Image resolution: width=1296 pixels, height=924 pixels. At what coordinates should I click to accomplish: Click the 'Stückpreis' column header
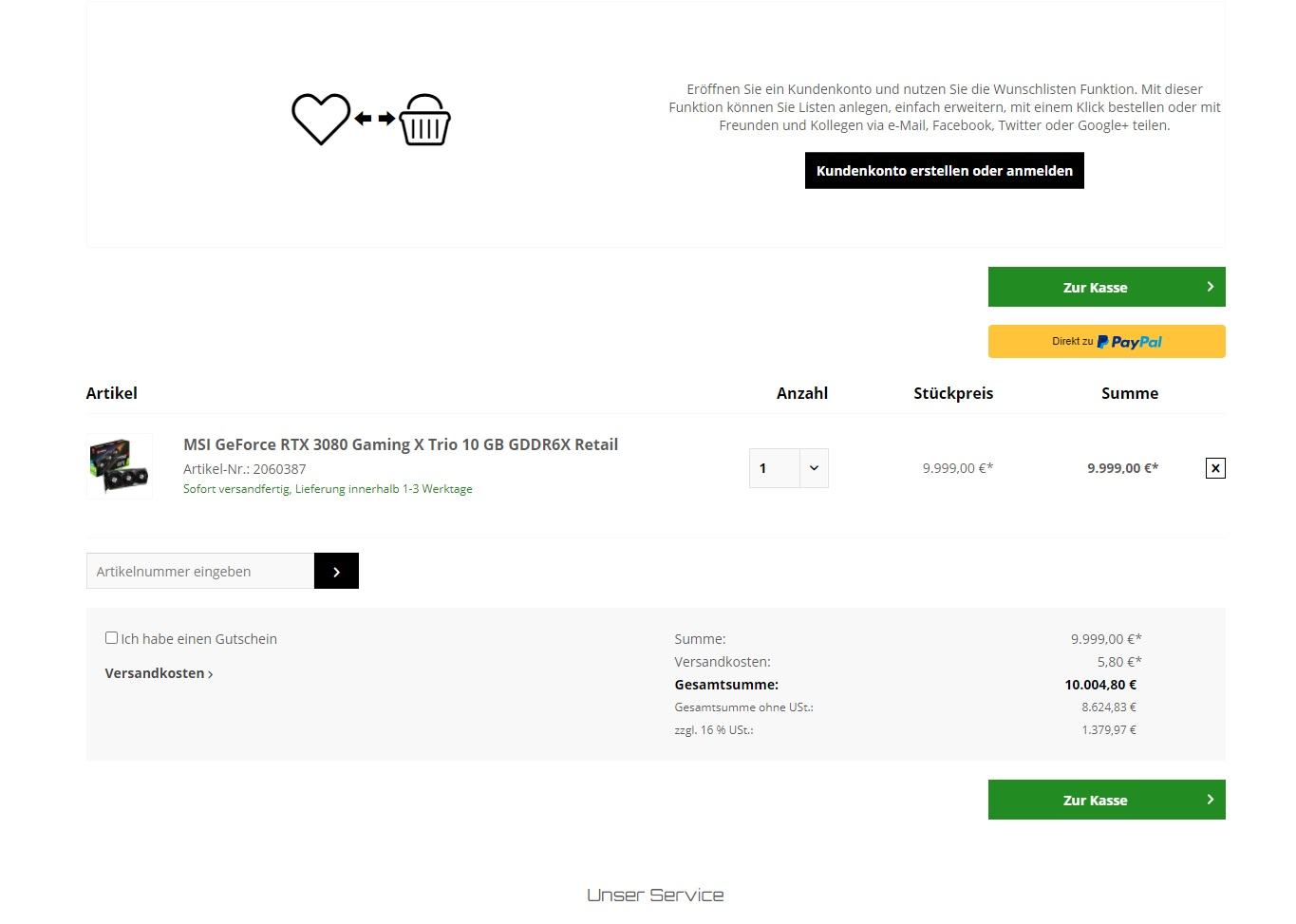[x=953, y=393]
